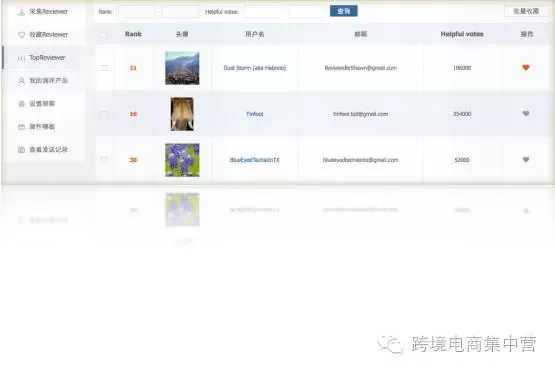Click gray heart to favorite Tinfoot
Image resolution: width=555 pixels, height=371 pixels.
point(526,113)
